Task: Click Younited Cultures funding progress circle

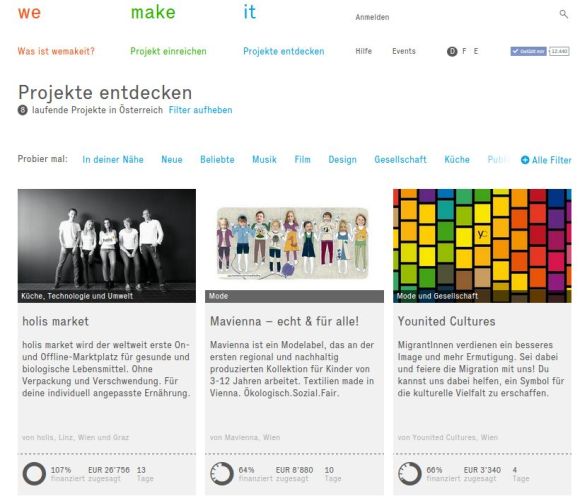Action: tap(410, 474)
